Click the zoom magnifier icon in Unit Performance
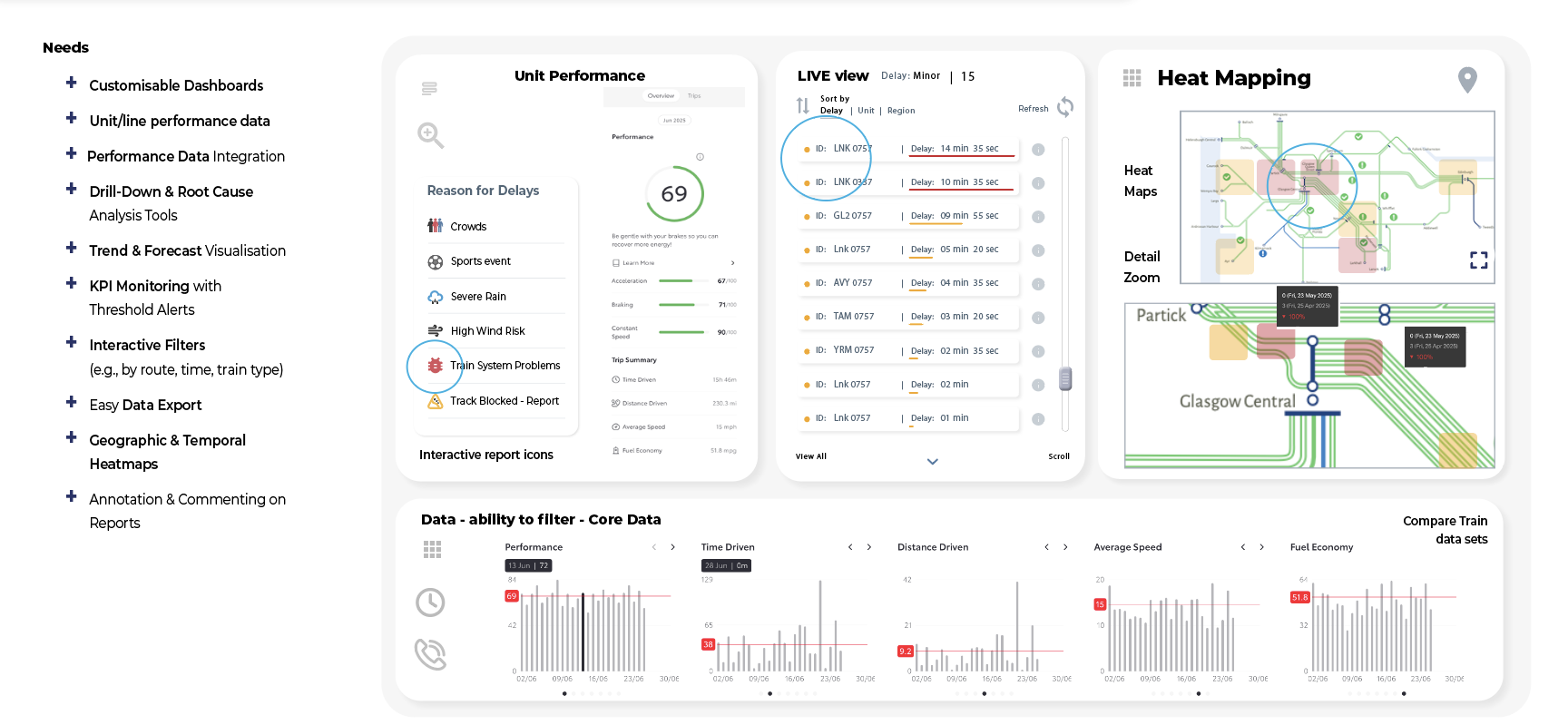Image resolution: width=1568 pixels, height=725 pixels. click(x=430, y=135)
